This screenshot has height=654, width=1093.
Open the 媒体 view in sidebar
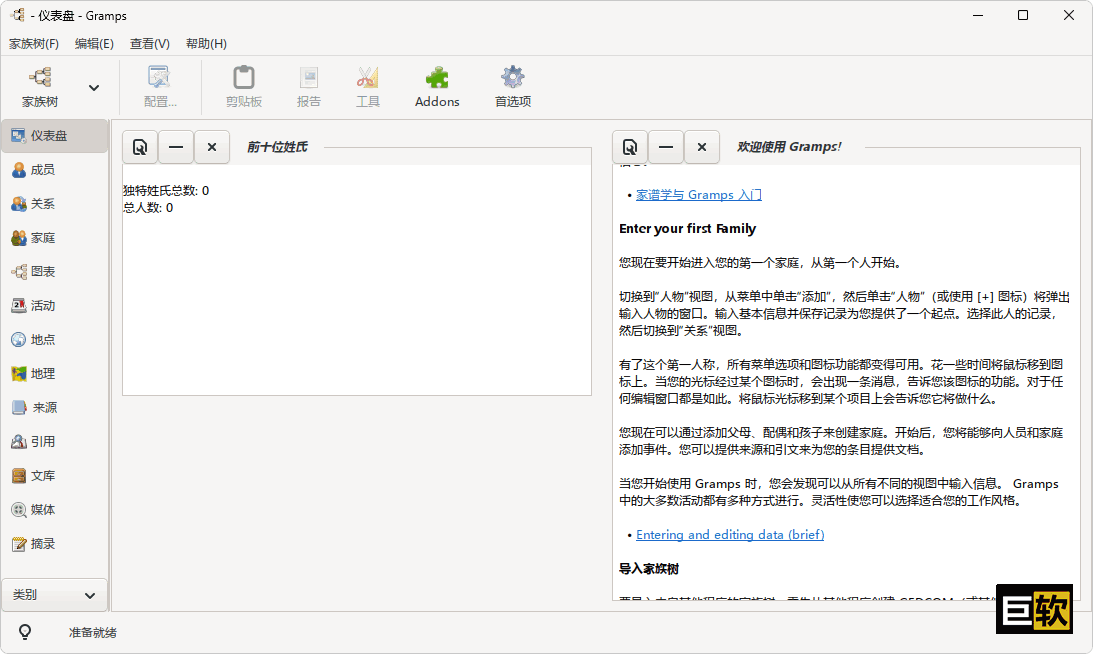pyautogui.click(x=42, y=510)
